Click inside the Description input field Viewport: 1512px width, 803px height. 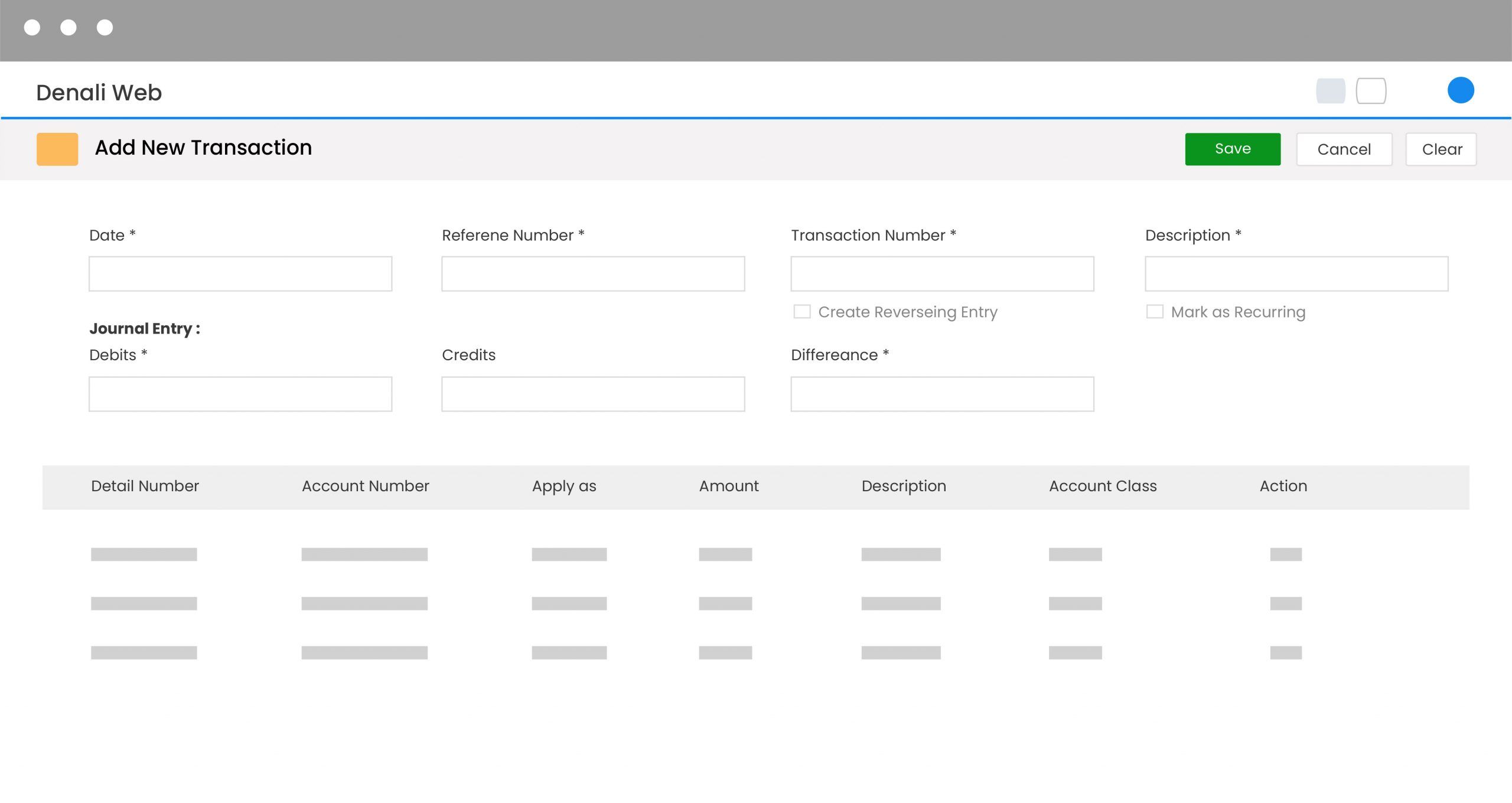click(1296, 273)
